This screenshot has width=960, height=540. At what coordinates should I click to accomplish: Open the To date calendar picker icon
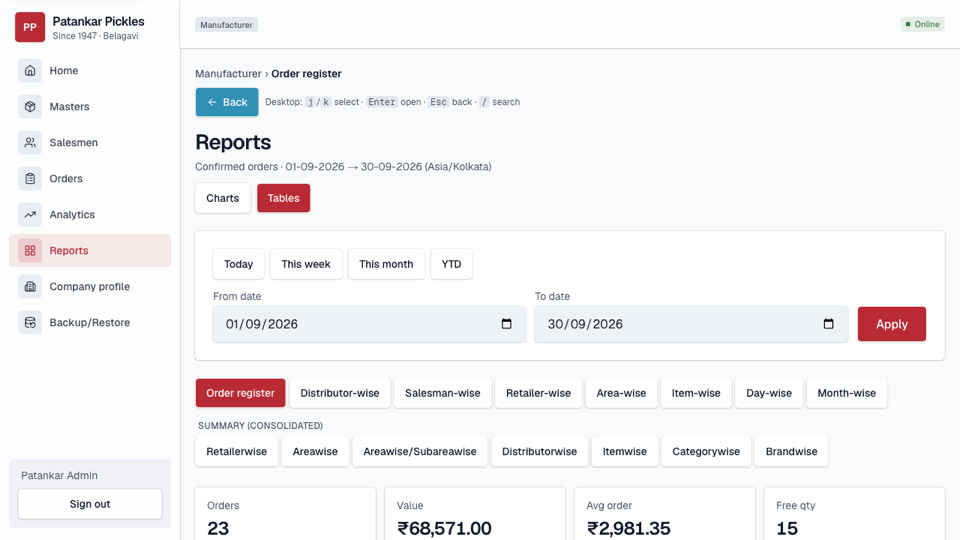click(x=828, y=324)
